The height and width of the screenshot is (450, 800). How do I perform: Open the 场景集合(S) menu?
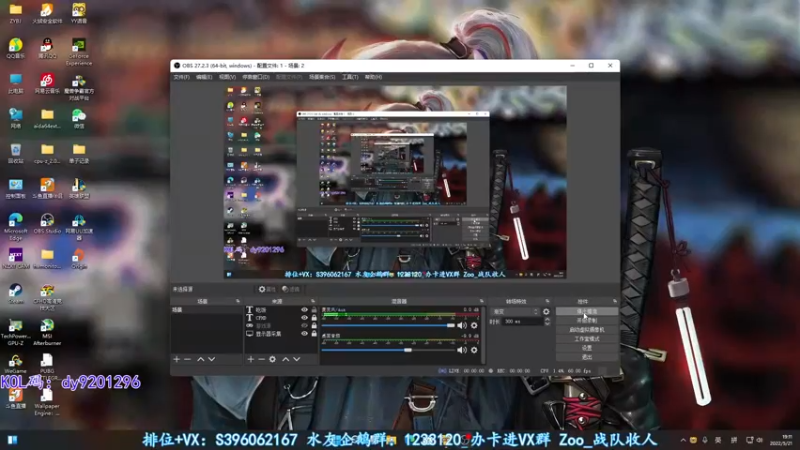click(x=322, y=77)
